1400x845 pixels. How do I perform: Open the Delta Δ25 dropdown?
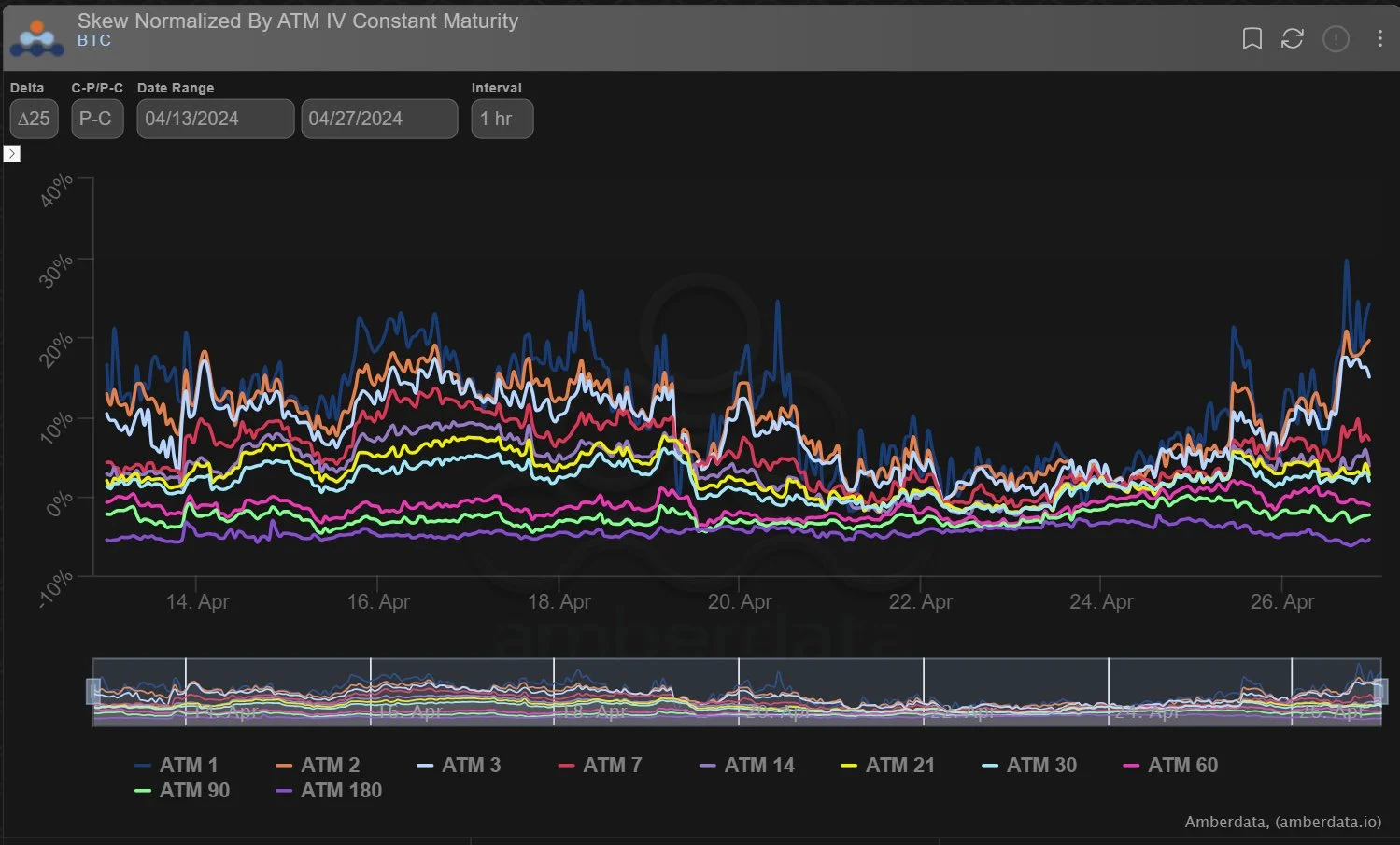(x=34, y=119)
